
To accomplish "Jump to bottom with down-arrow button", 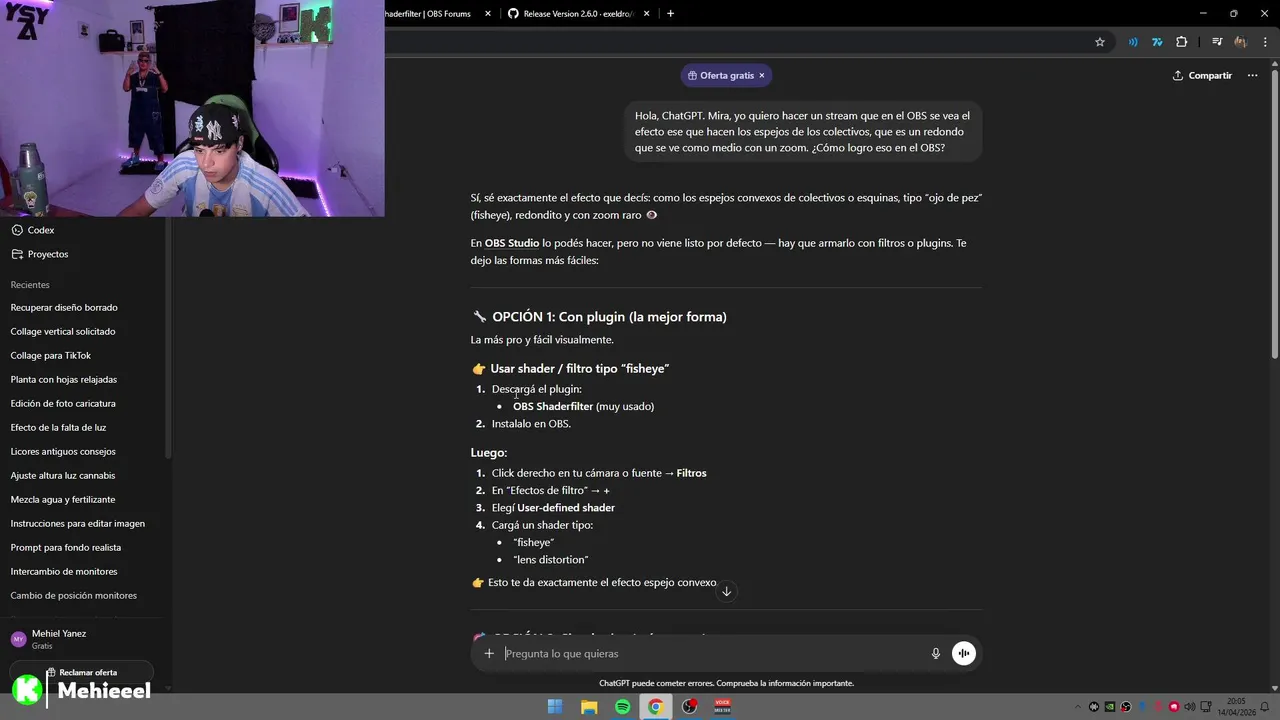I will pyautogui.click(x=727, y=591).
